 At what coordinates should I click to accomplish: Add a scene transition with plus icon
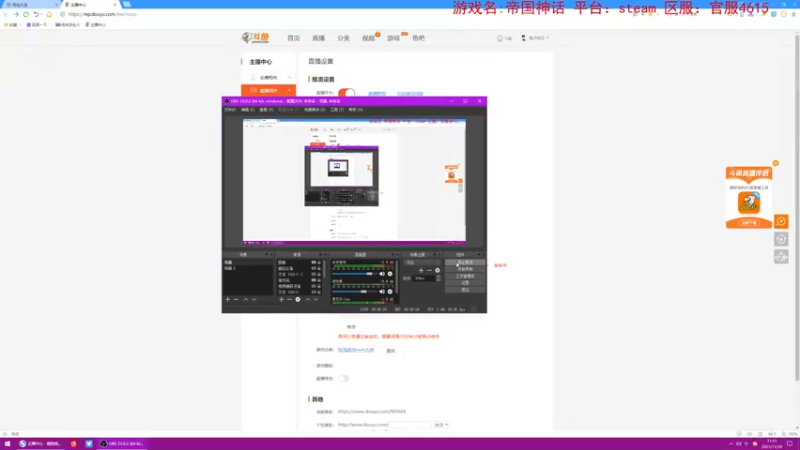click(x=421, y=270)
